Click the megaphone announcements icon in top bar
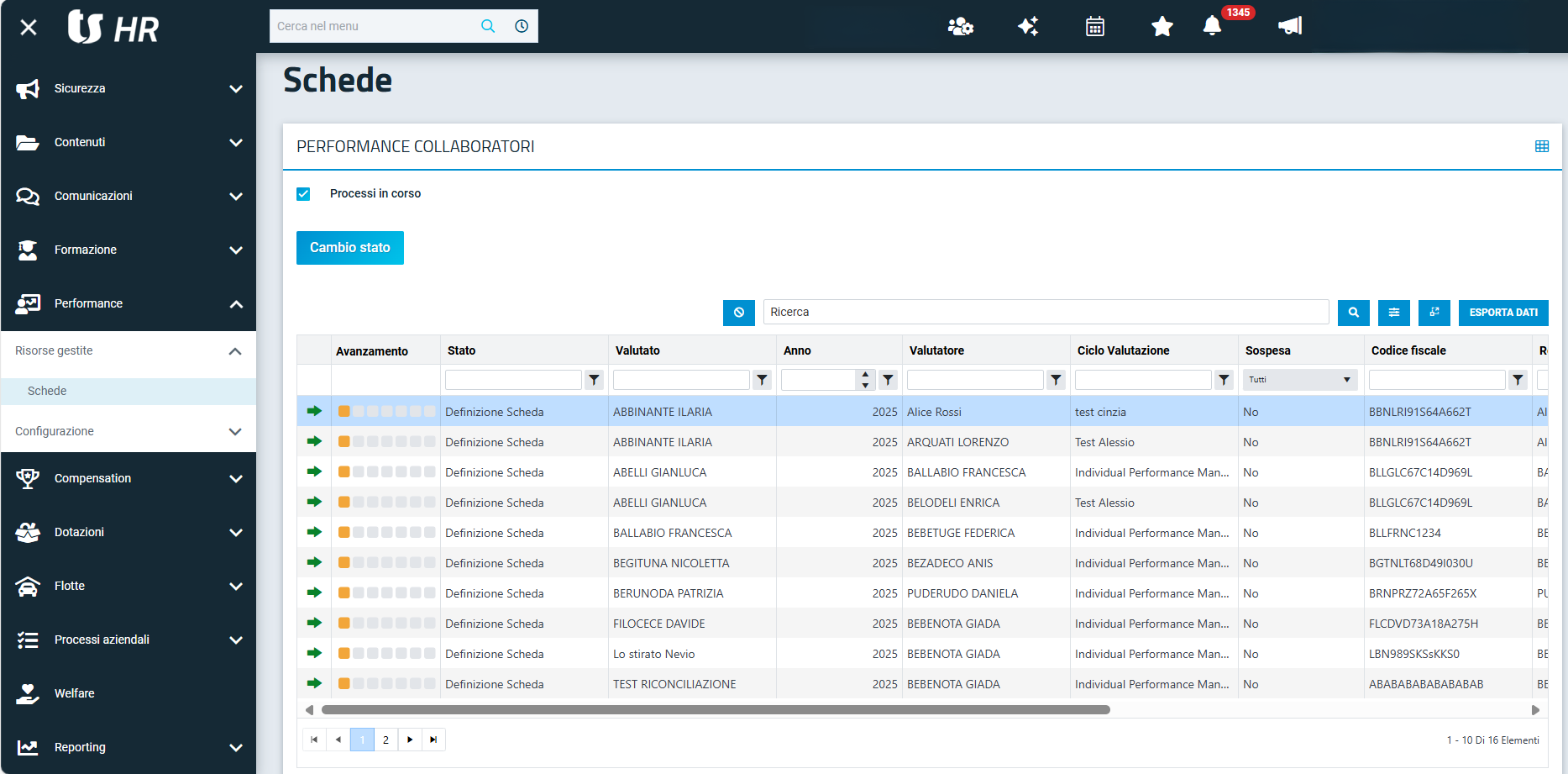Viewport: 1568px width, 774px height. (x=1289, y=26)
